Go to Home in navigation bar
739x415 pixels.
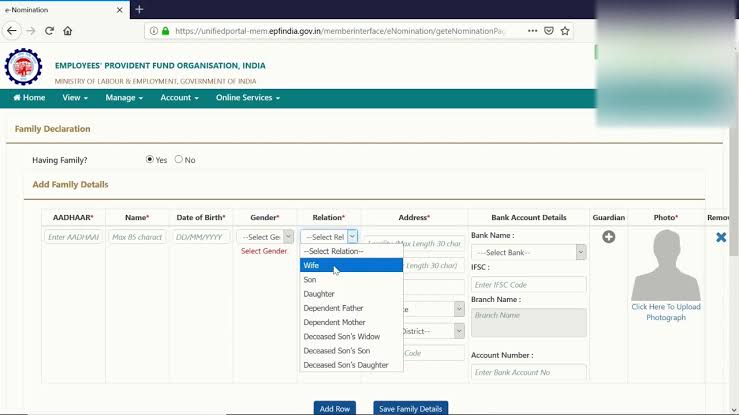(x=29, y=98)
